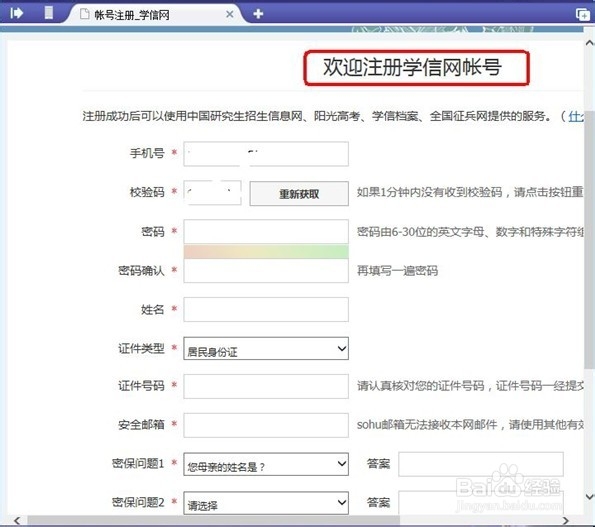Open the 证件类型 dropdown
The image size is (595, 527).
coord(266,348)
